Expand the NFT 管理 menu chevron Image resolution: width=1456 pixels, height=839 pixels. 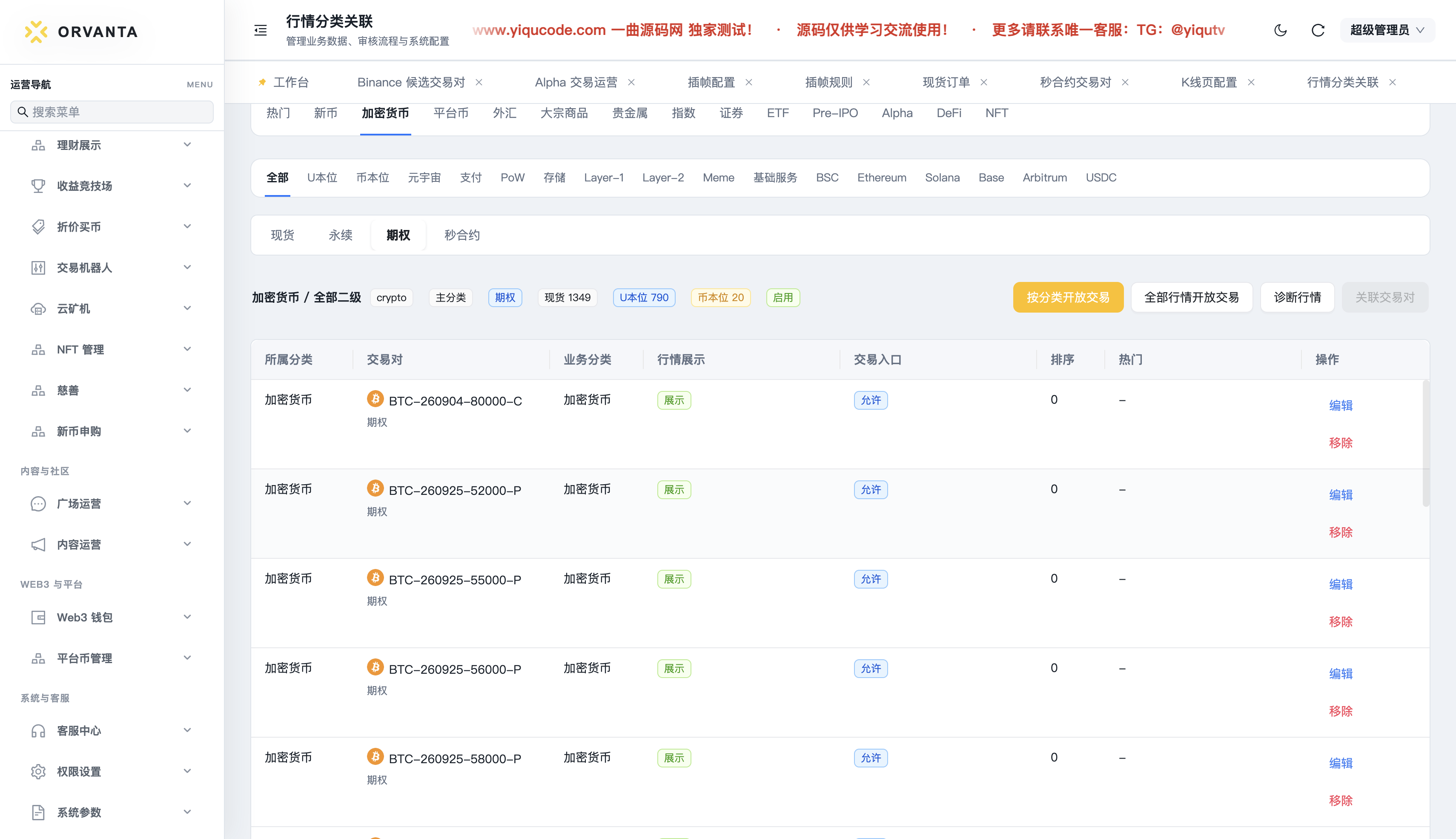tap(187, 349)
